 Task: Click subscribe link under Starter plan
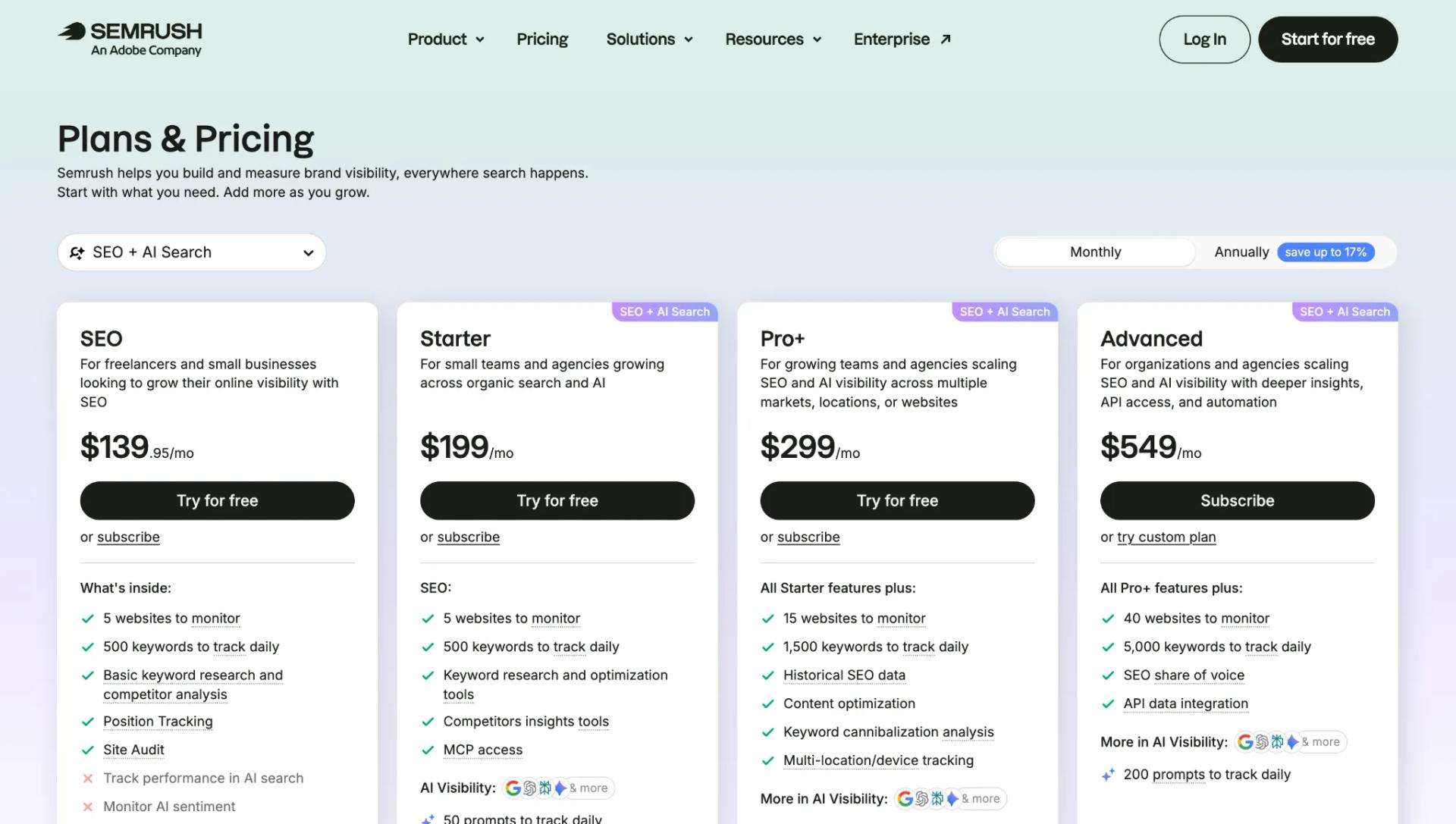coord(469,537)
